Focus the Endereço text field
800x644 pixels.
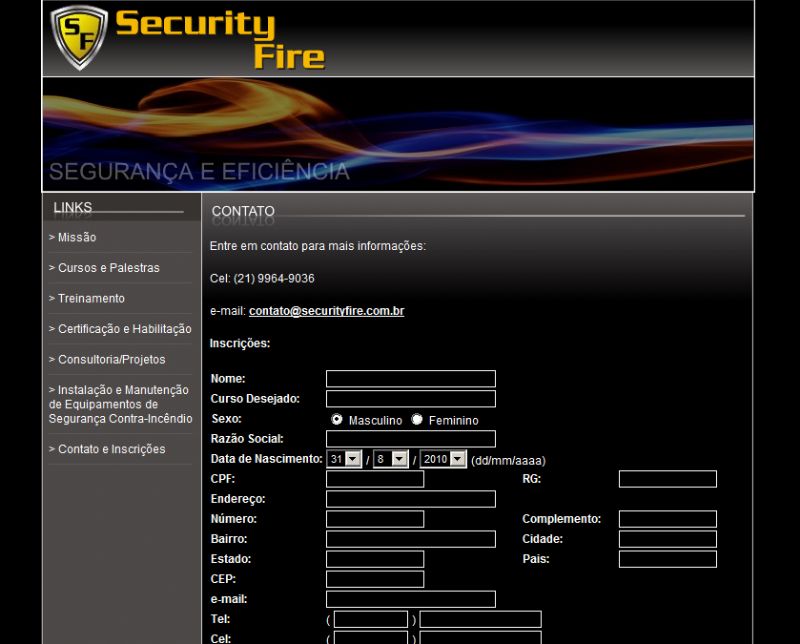411,499
